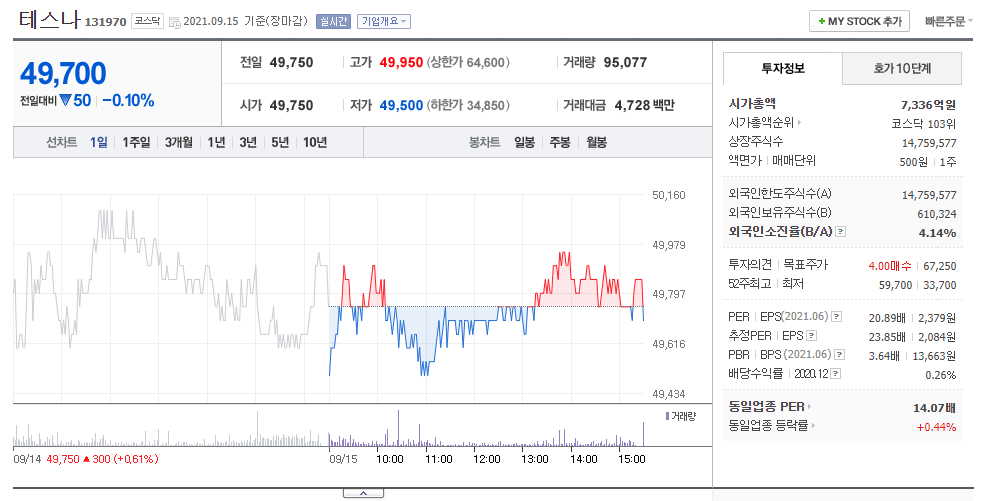Open the help icon next to PER EPS(2021.06)
The image size is (993, 501).
point(836,316)
